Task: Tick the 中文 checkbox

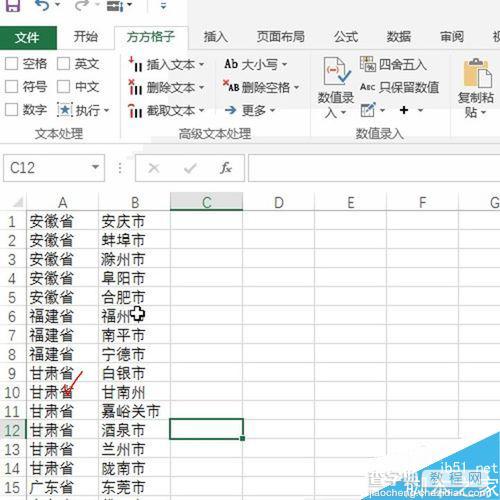Action: point(63,87)
